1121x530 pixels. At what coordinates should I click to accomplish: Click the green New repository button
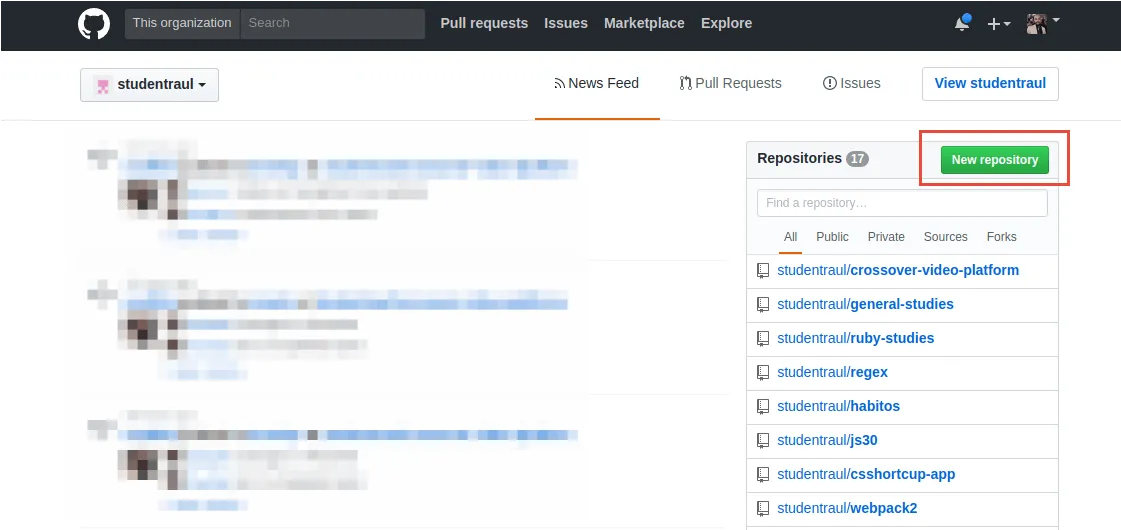pos(994,160)
